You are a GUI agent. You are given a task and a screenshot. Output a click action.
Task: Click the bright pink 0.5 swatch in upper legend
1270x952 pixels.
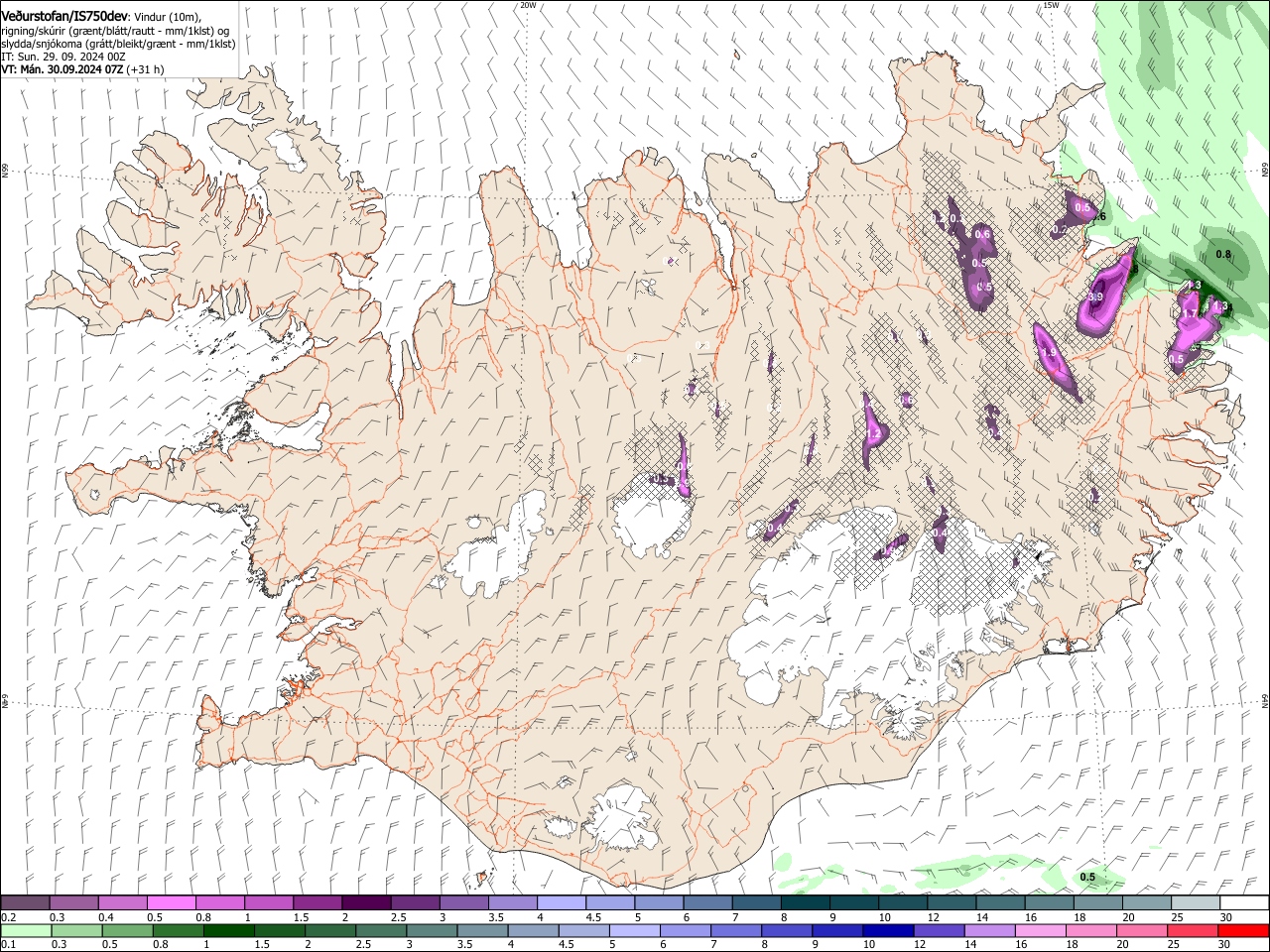(x=171, y=902)
